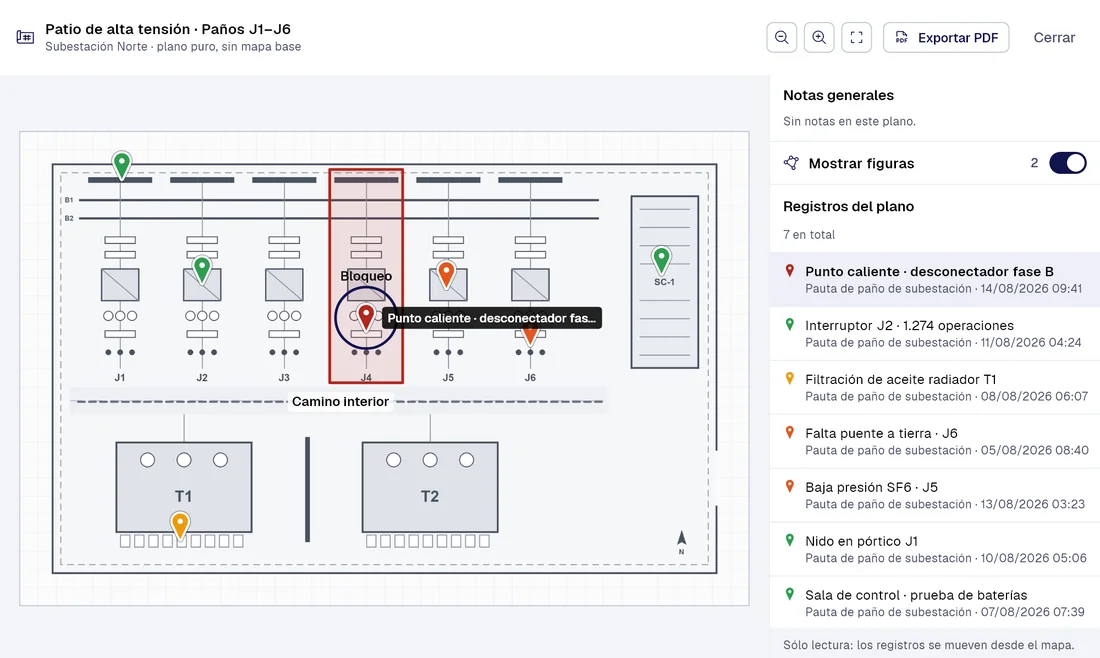Image resolution: width=1100 pixels, height=658 pixels.
Task: Toggle the Mostrar figuras switch off
Action: 1068,163
